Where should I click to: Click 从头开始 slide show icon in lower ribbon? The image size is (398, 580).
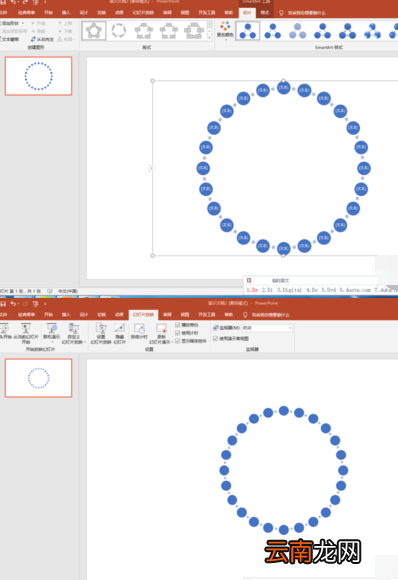[x=5, y=332]
